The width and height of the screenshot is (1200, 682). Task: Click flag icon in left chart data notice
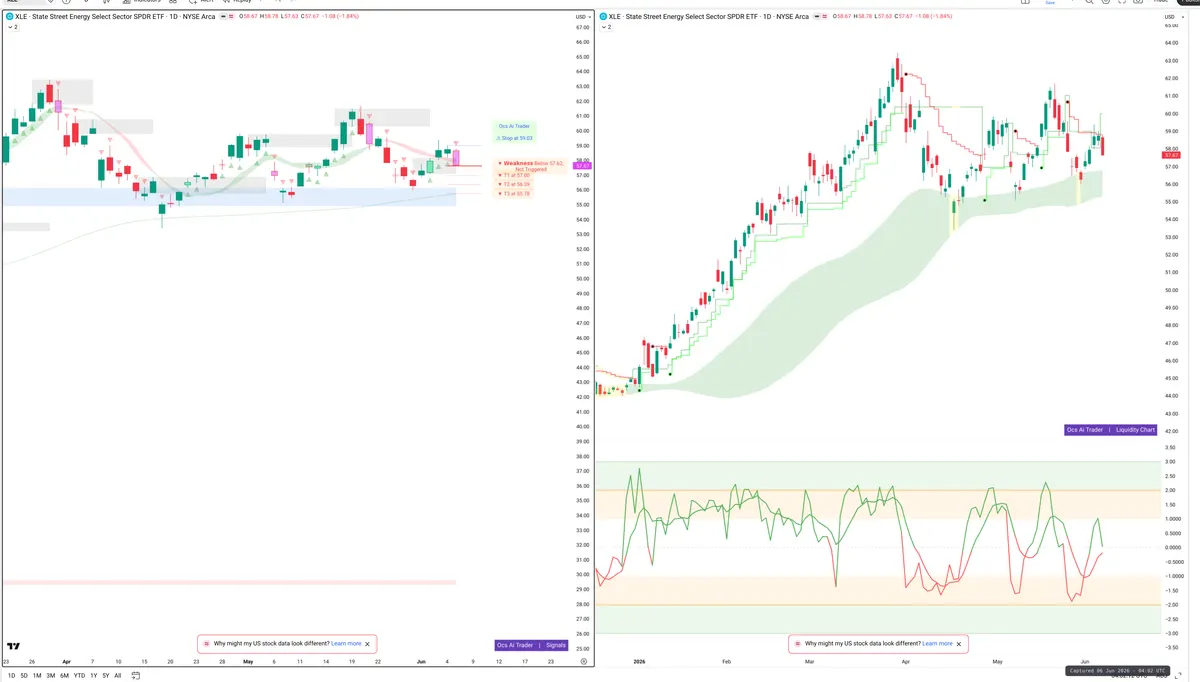[x=207, y=644]
